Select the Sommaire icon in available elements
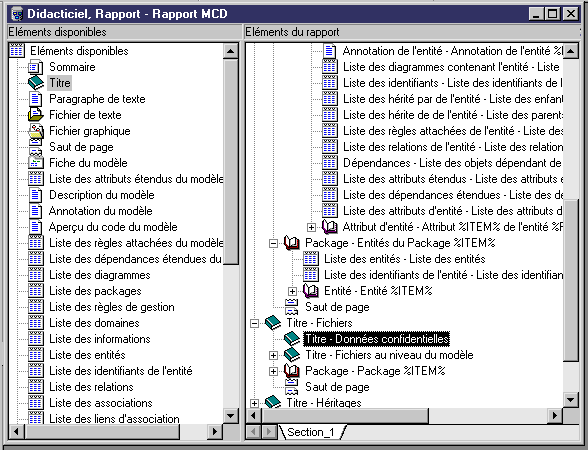This screenshot has width=588, height=450. click(36, 67)
